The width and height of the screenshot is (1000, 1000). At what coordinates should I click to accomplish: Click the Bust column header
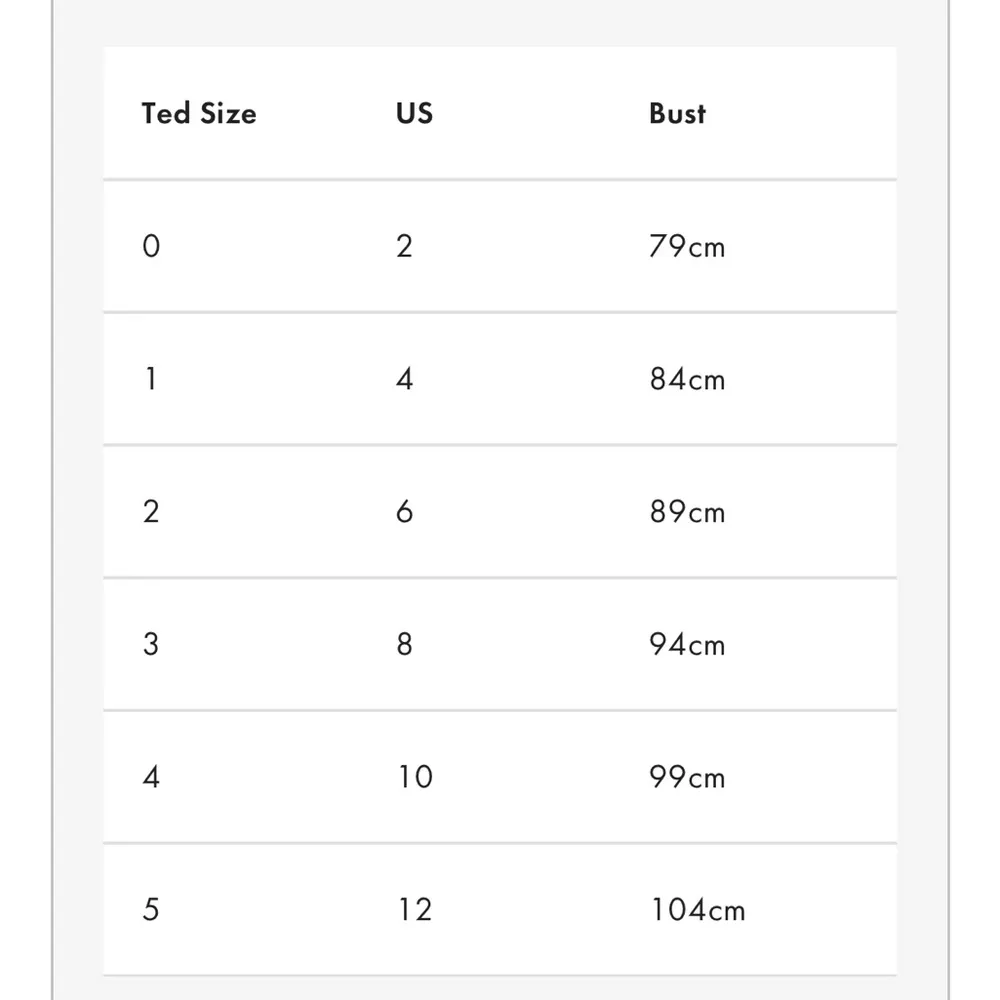pos(677,113)
